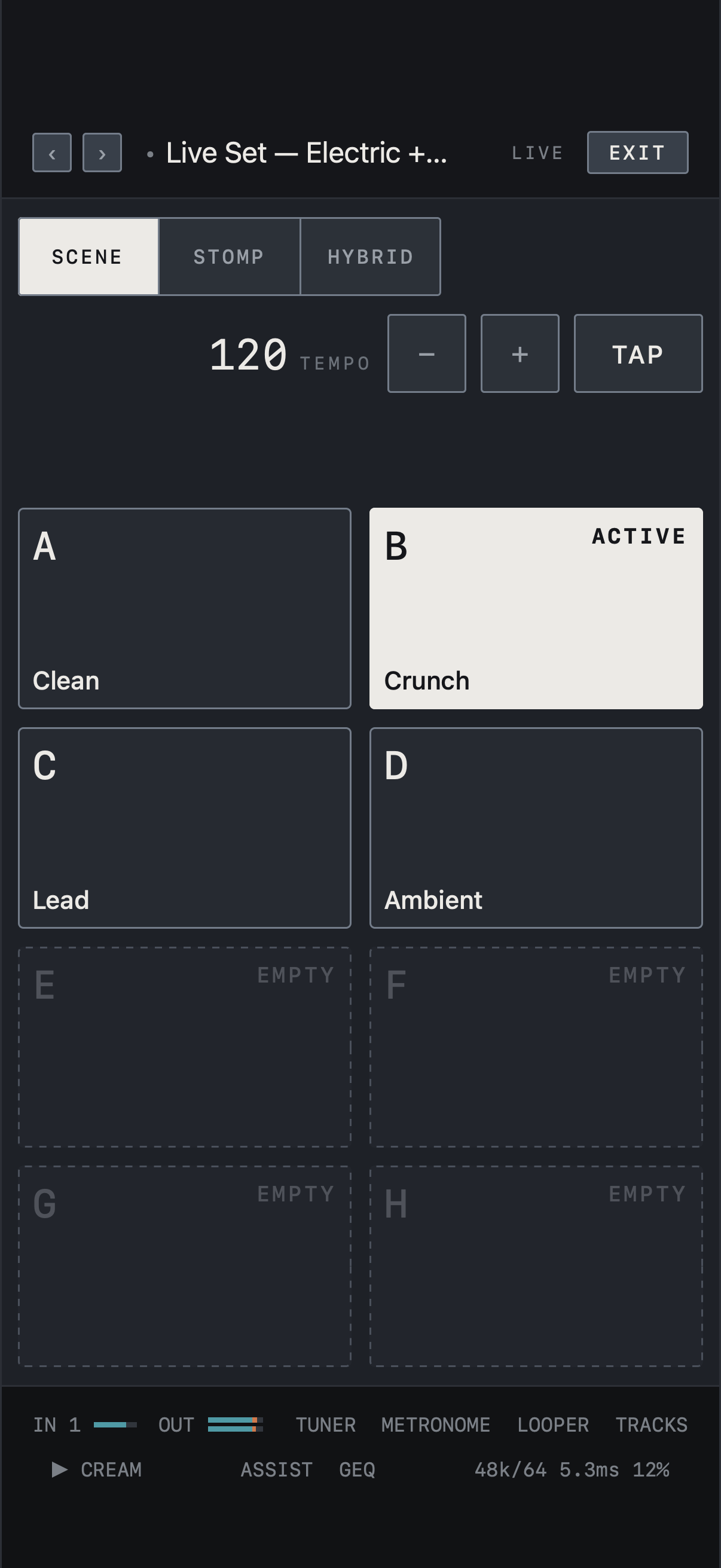Go to the previous preset with left chevron
Image resolution: width=721 pixels, height=1568 pixels.
[52, 152]
